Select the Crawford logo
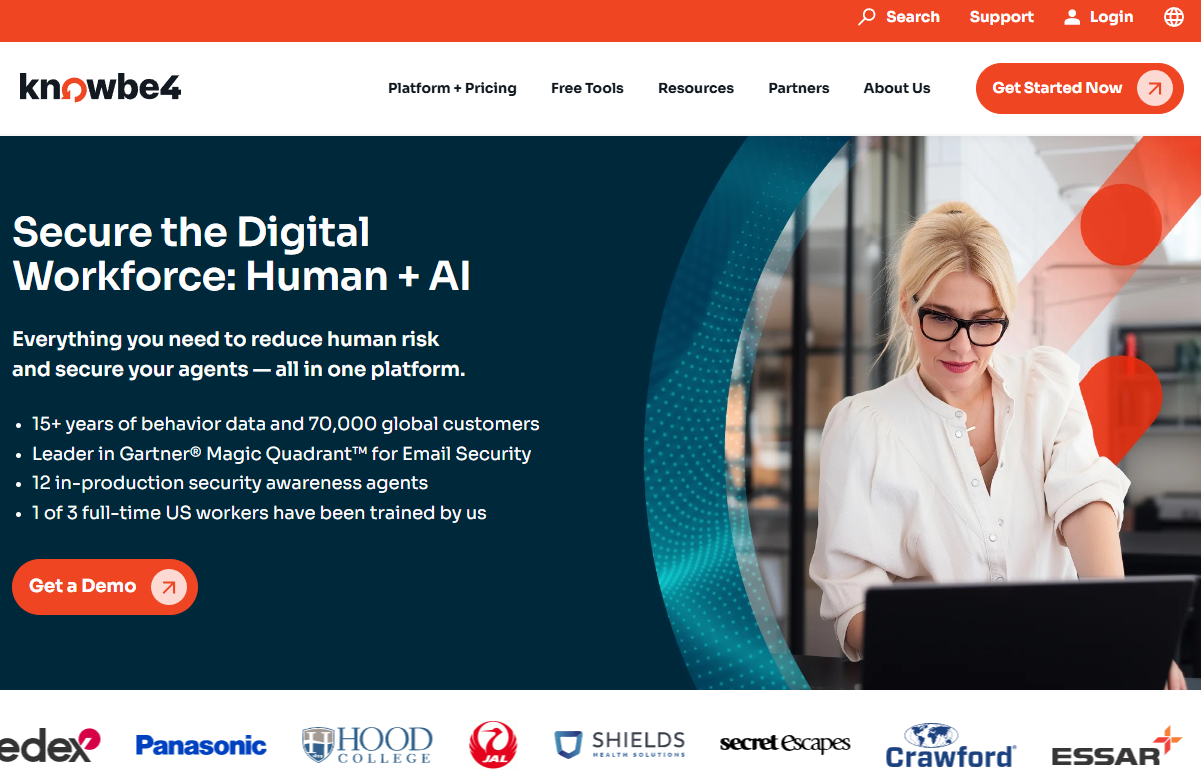 950,746
